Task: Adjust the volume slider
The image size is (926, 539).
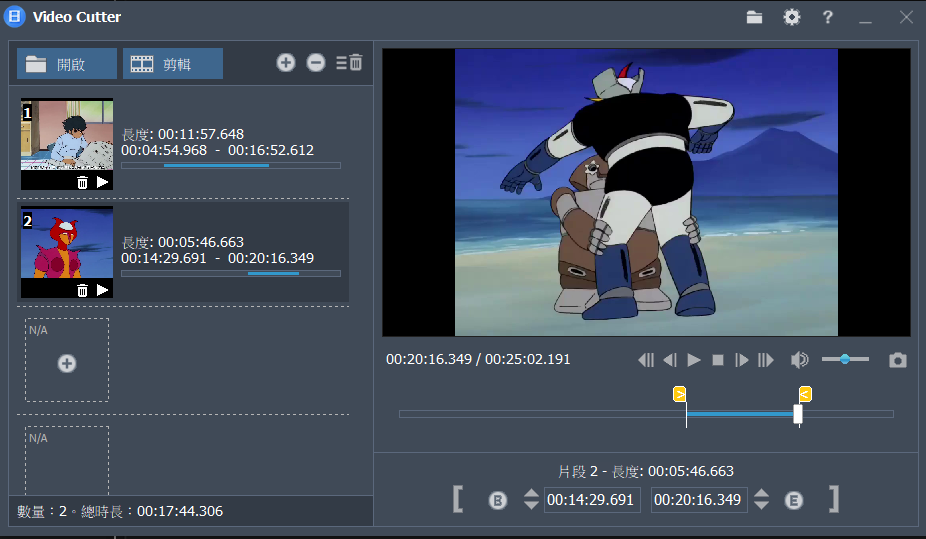Action: click(845, 359)
